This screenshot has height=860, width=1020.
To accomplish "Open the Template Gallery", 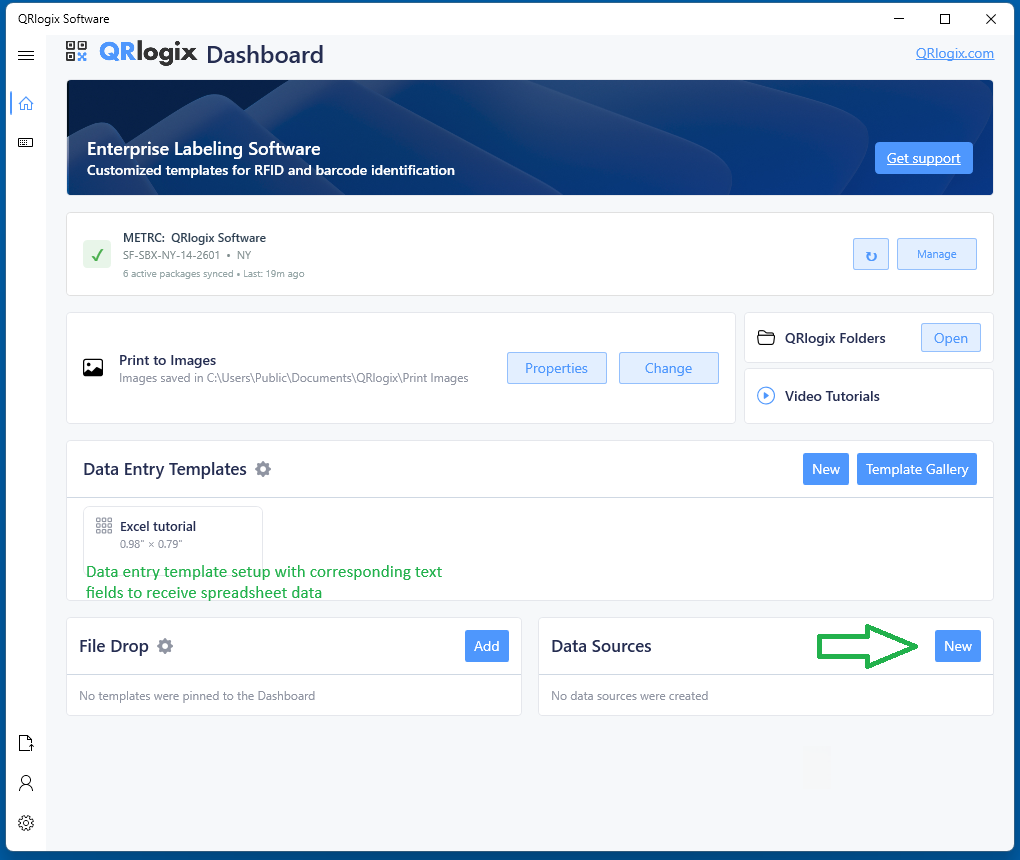I will (916, 469).
